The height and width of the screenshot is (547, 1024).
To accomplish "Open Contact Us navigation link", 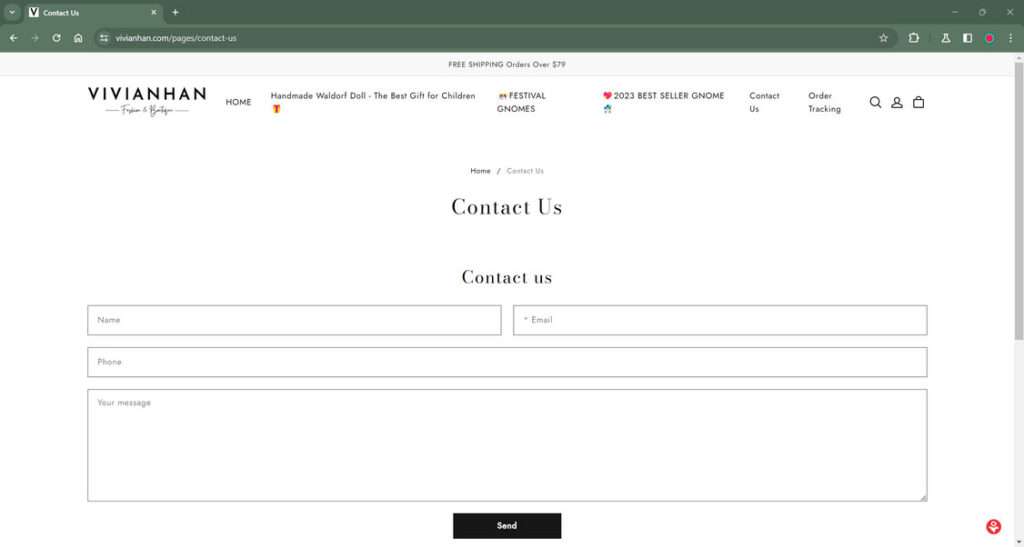I will (764, 102).
